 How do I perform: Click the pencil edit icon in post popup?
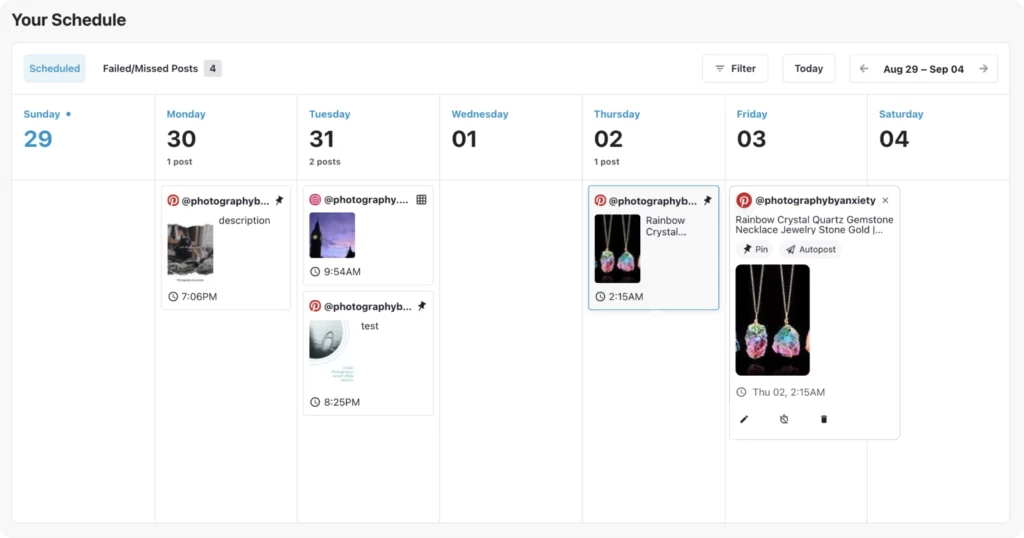744,419
